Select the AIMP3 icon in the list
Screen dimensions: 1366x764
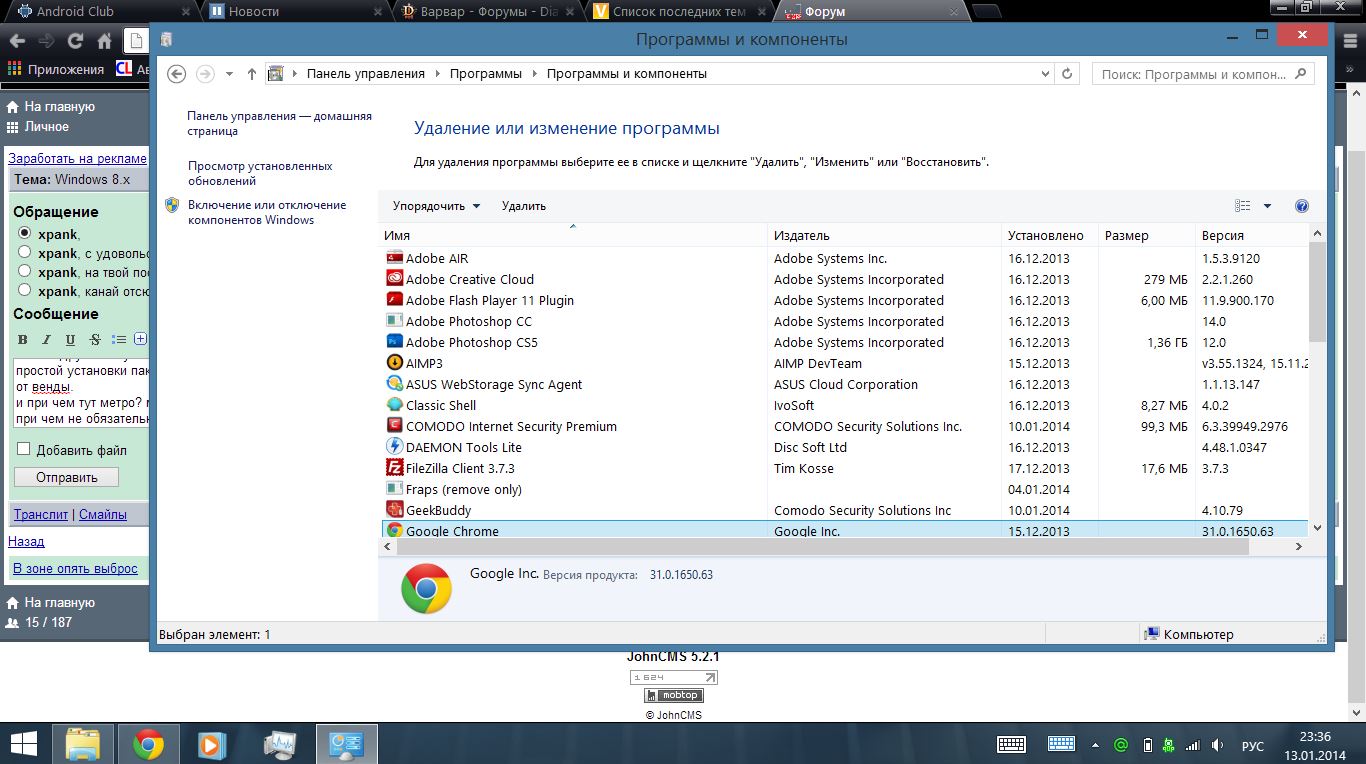(x=394, y=363)
